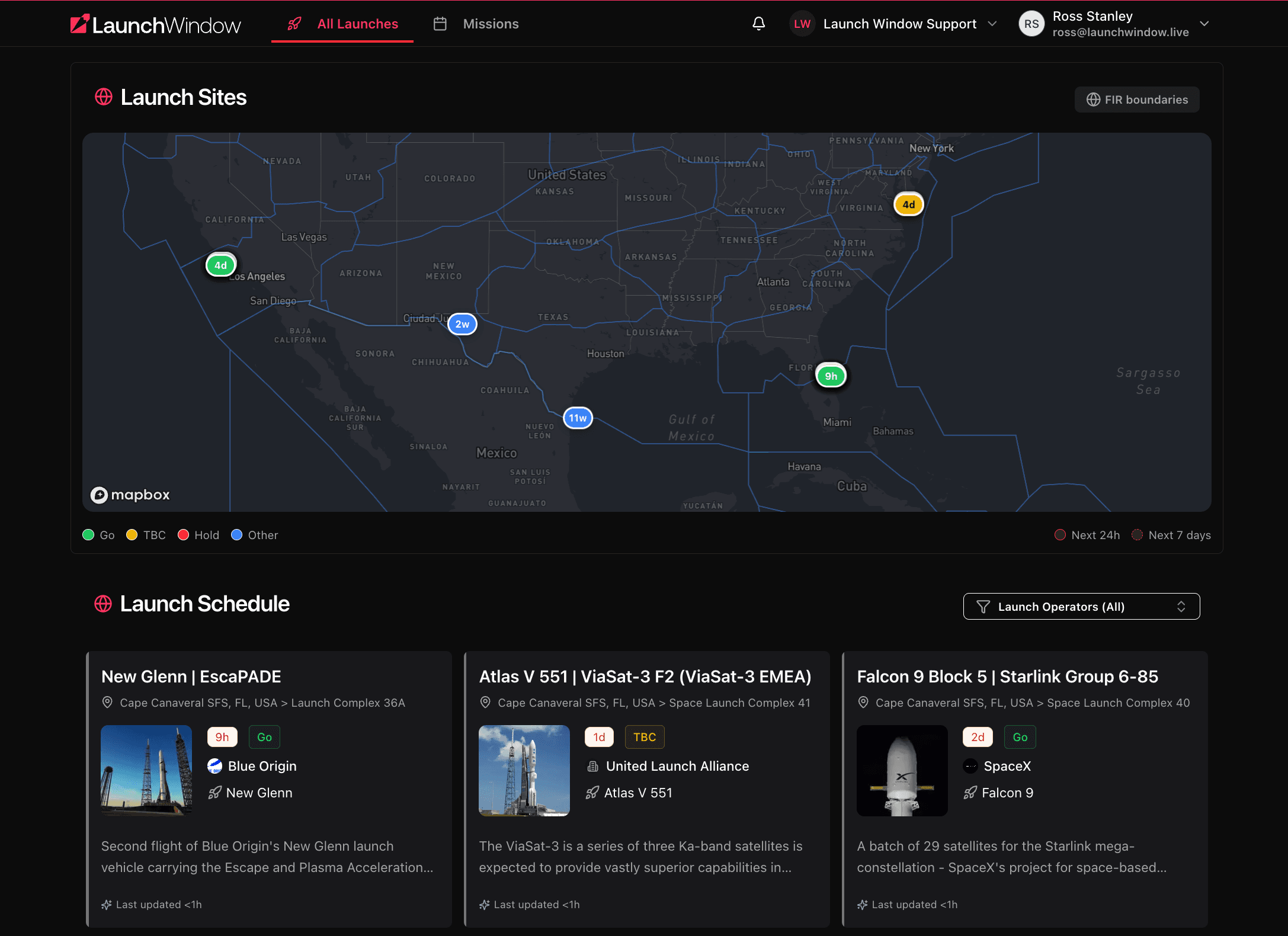This screenshot has height=936, width=1288.
Task: Open the Launch Operators dropdown
Action: [1081, 606]
